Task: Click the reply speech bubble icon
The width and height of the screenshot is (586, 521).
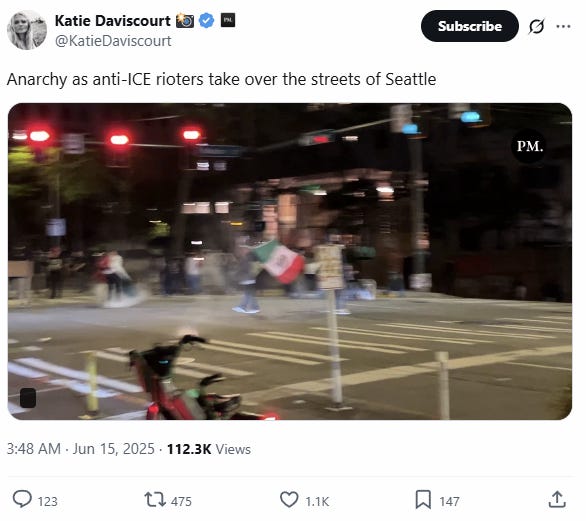Action: pyautogui.click(x=22, y=499)
